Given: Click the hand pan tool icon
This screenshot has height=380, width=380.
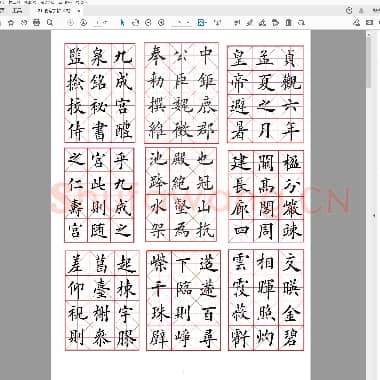Looking at the screenshot, I should pyautogui.click(x=135, y=23).
